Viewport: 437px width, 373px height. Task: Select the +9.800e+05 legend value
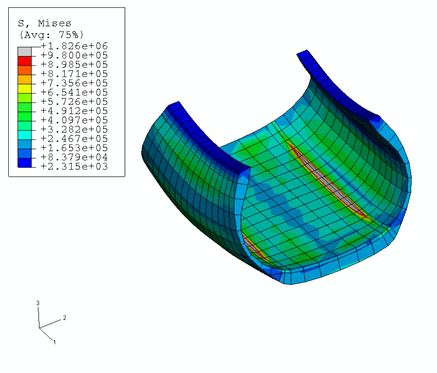click(x=74, y=55)
